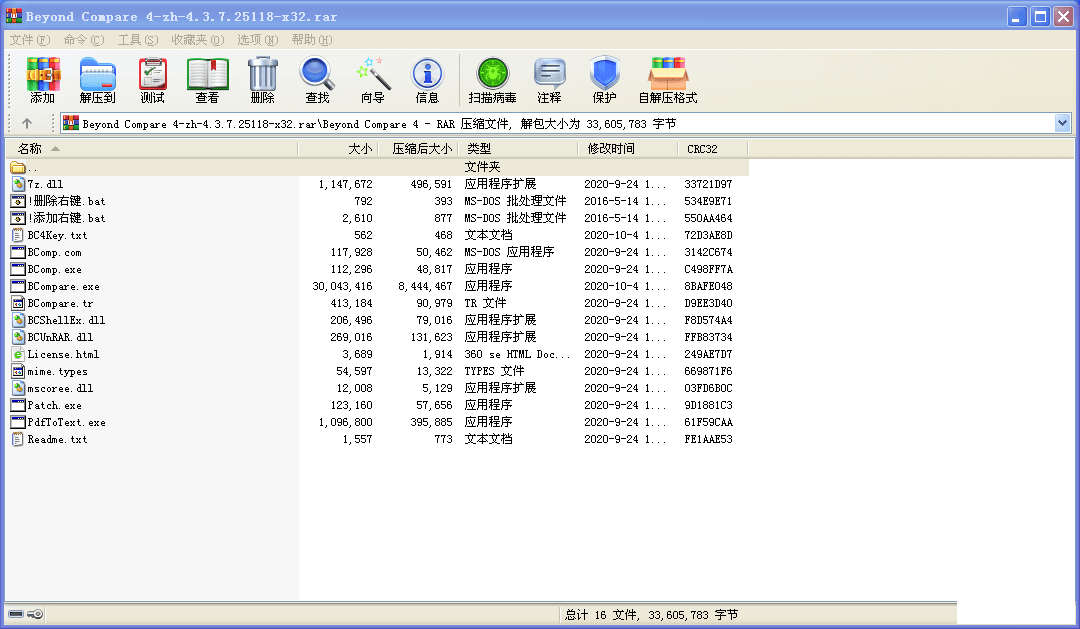This screenshot has height=629, width=1080.
Task: Open the 工具(S) menu
Action: point(138,40)
